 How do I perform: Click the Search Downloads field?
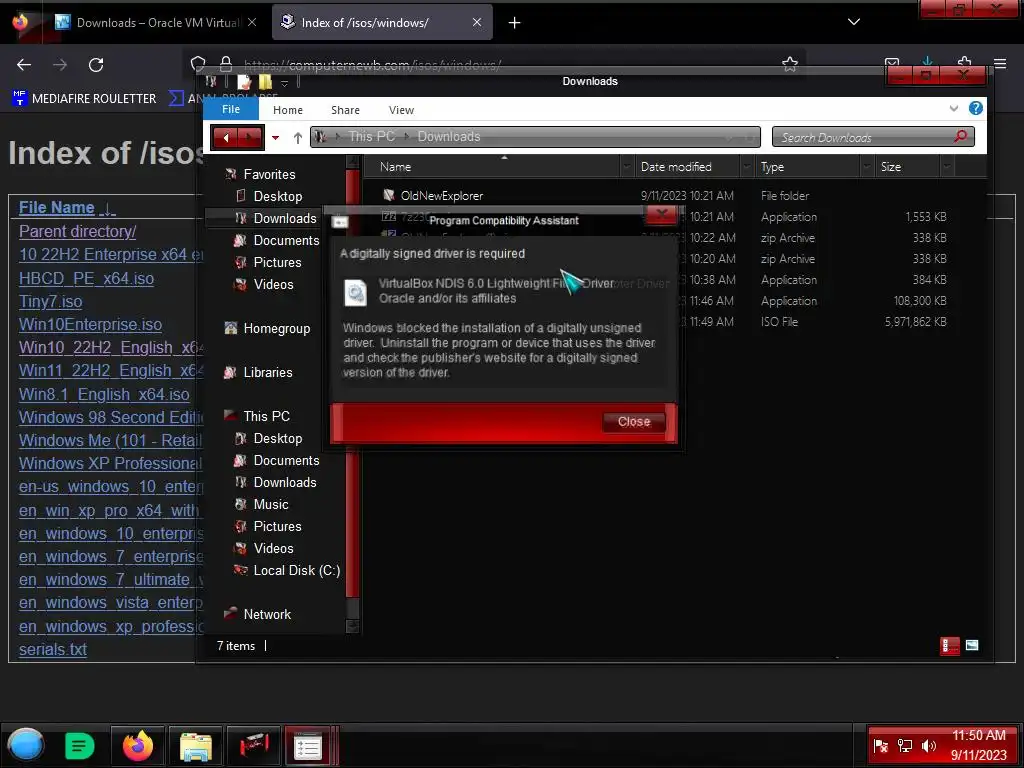[x=873, y=137]
